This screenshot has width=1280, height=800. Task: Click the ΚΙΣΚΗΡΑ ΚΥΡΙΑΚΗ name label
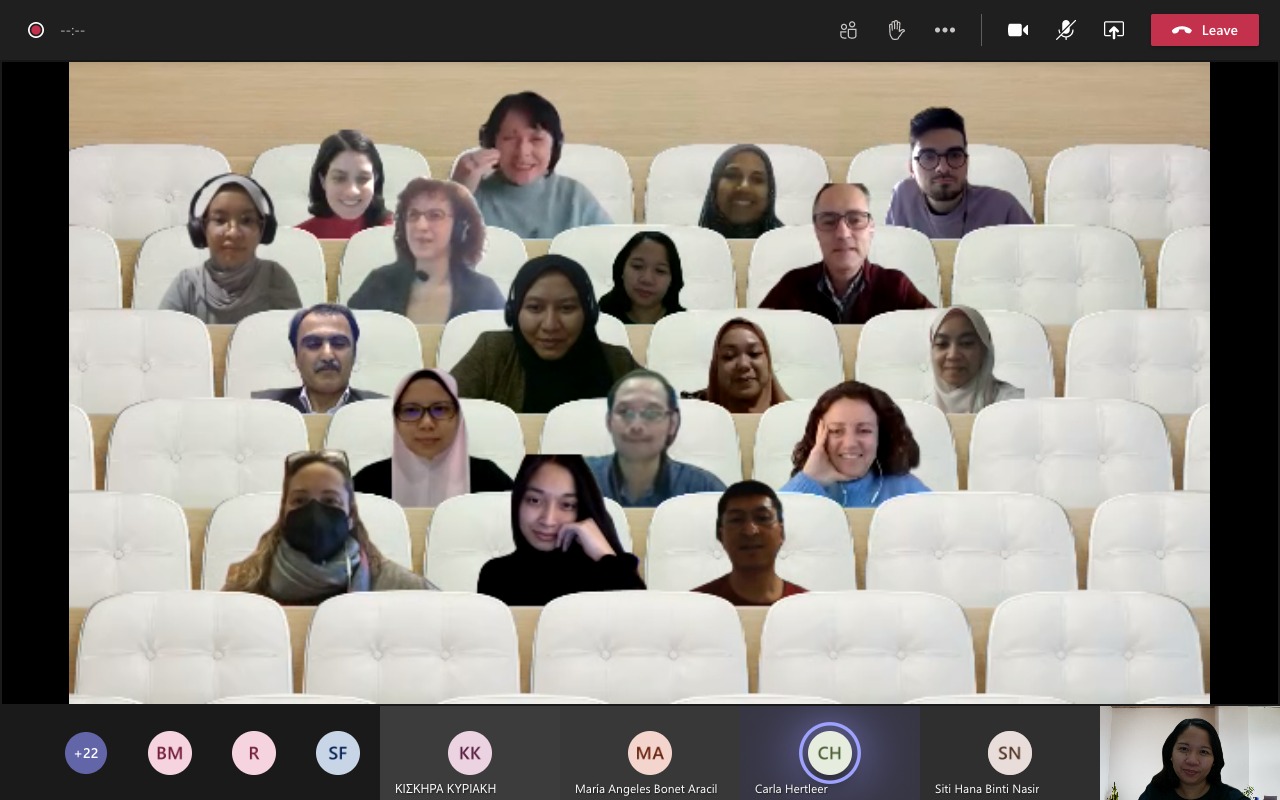pyautogui.click(x=445, y=789)
